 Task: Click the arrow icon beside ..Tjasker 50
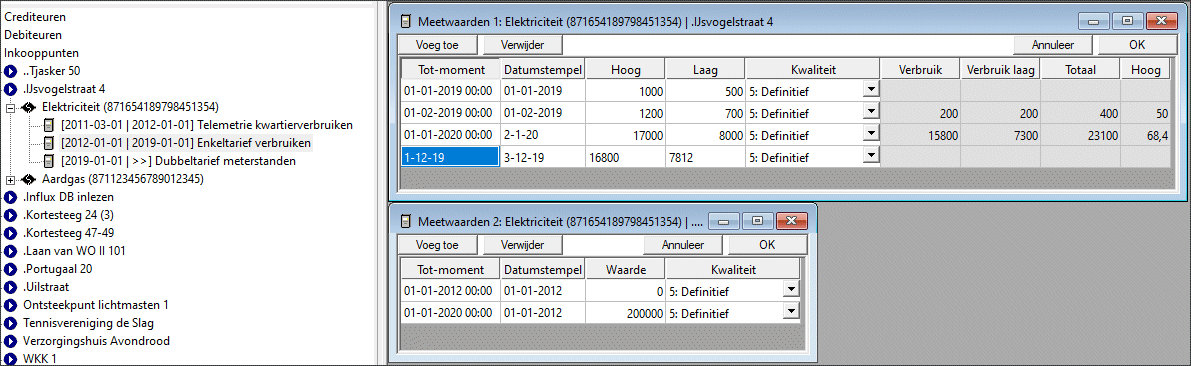[11, 71]
